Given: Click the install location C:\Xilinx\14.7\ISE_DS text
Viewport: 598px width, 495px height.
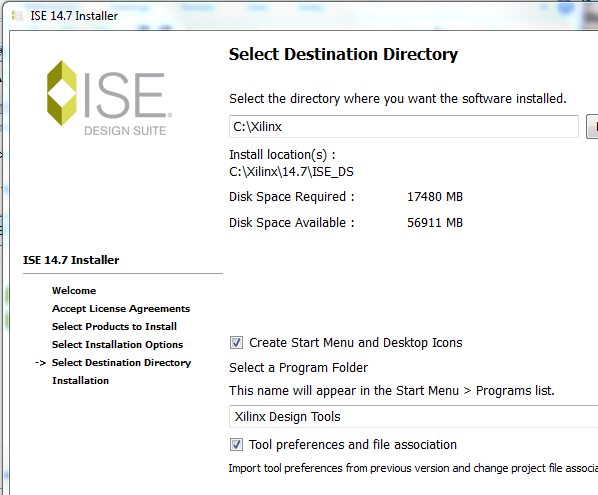Looking at the screenshot, I should pos(291,172).
